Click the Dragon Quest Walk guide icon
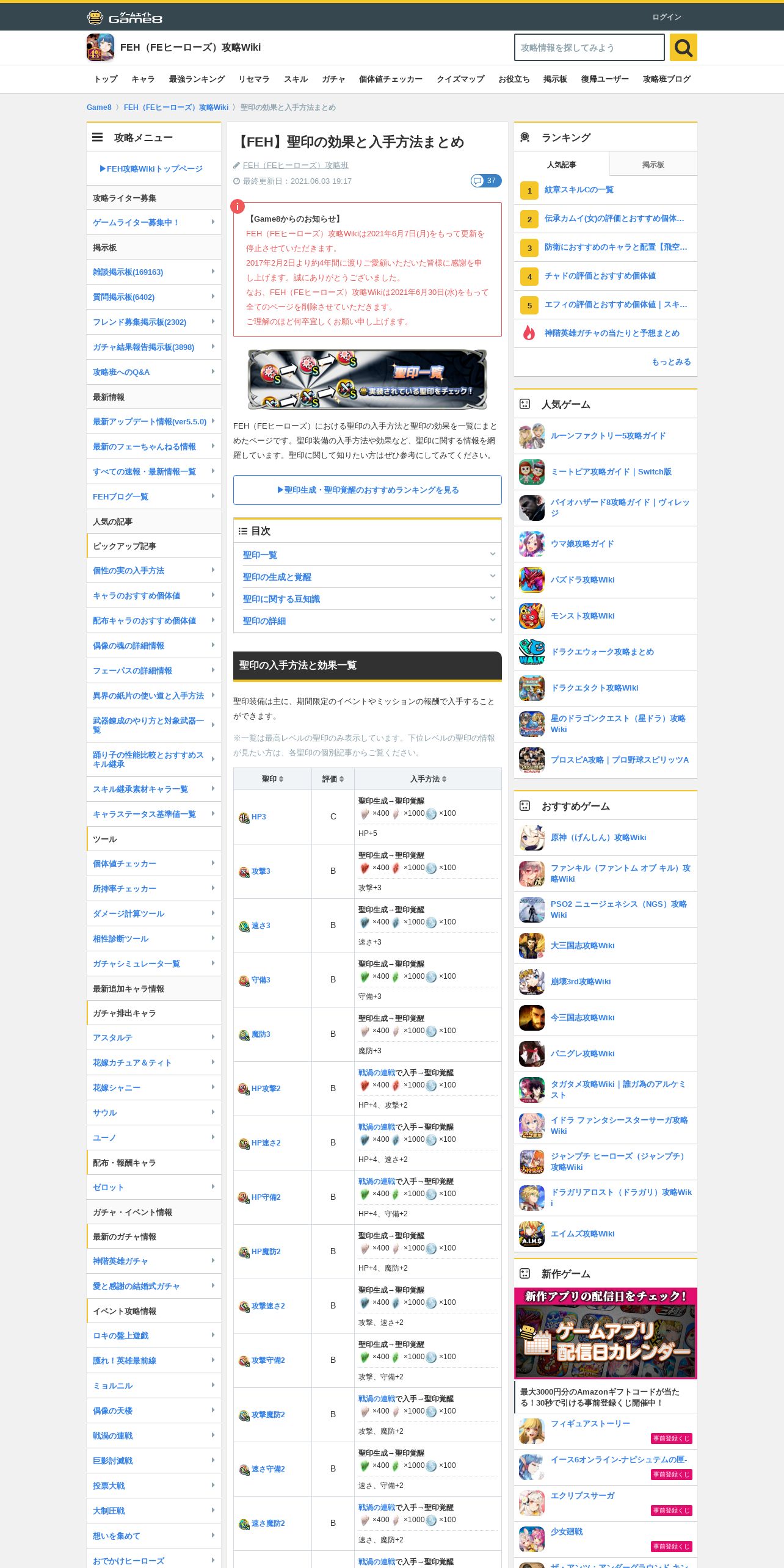The width and height of the screenshot is (784, 1568). pos(532,652)
